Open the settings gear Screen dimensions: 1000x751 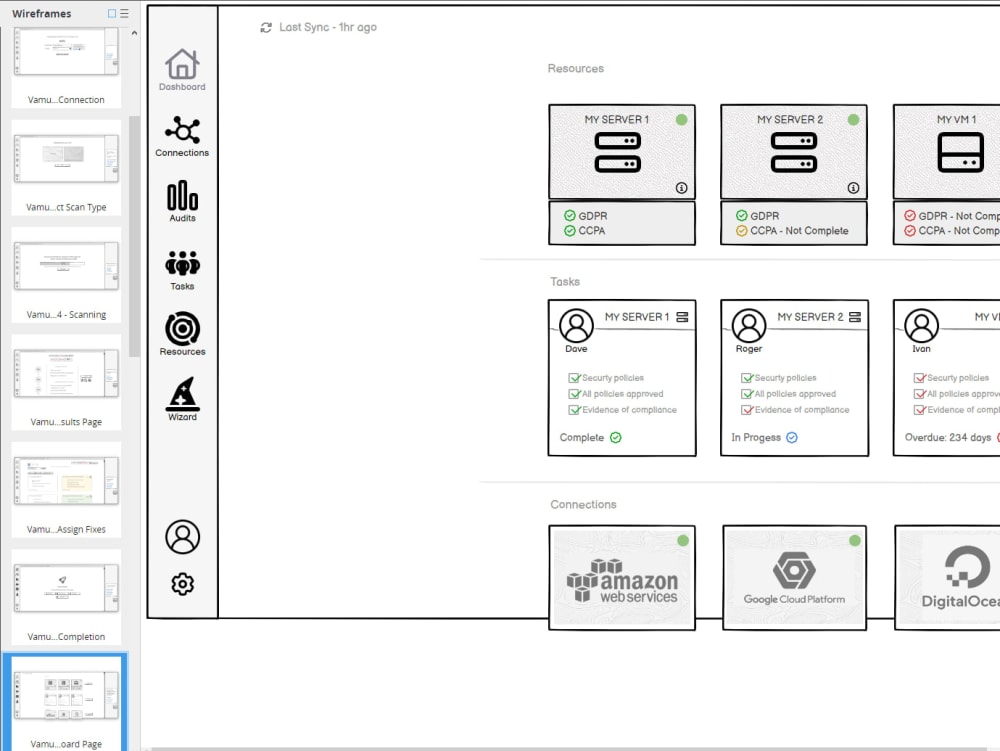pos(181,585)
